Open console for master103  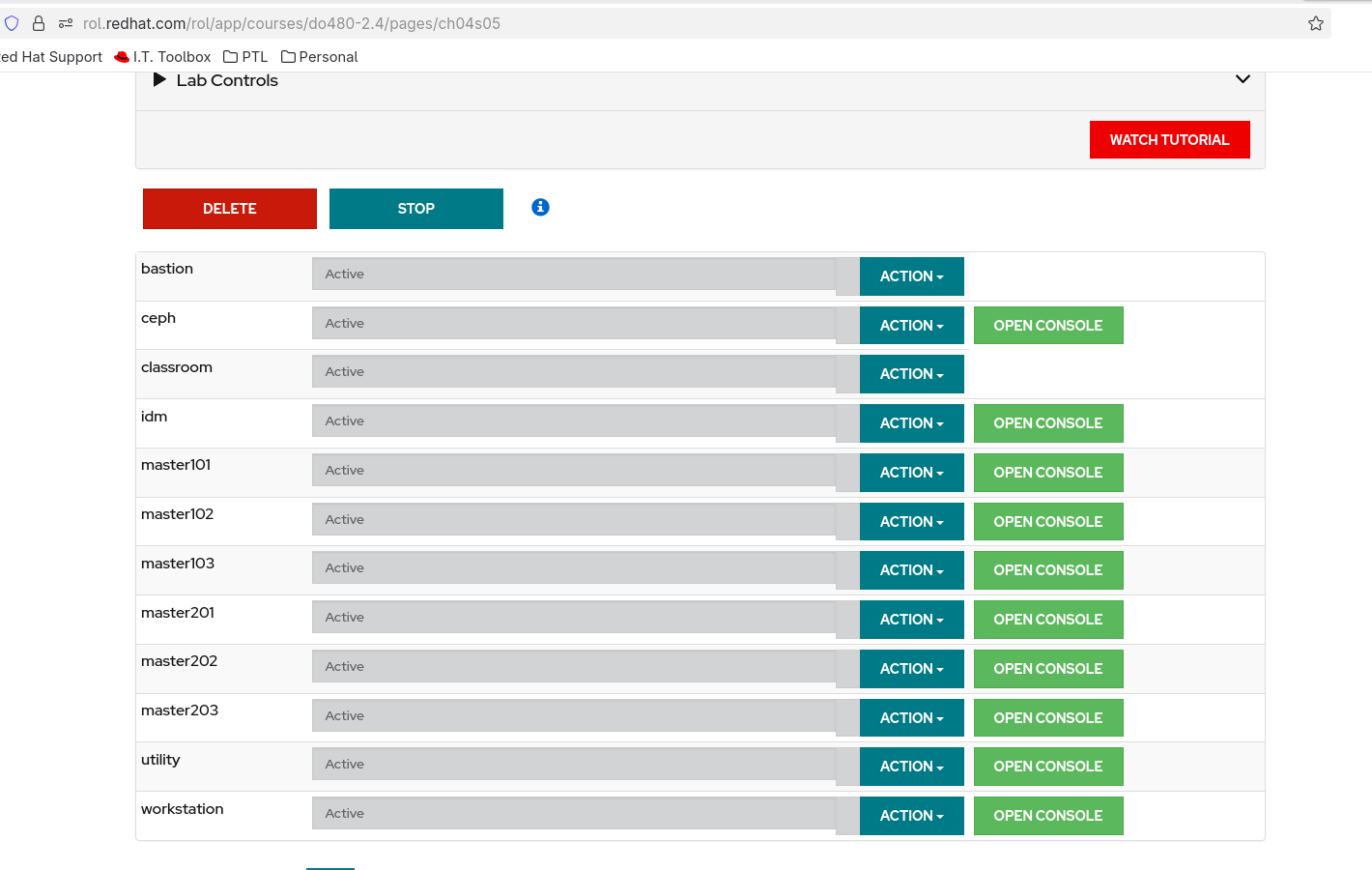click(x=1048, y=570)
